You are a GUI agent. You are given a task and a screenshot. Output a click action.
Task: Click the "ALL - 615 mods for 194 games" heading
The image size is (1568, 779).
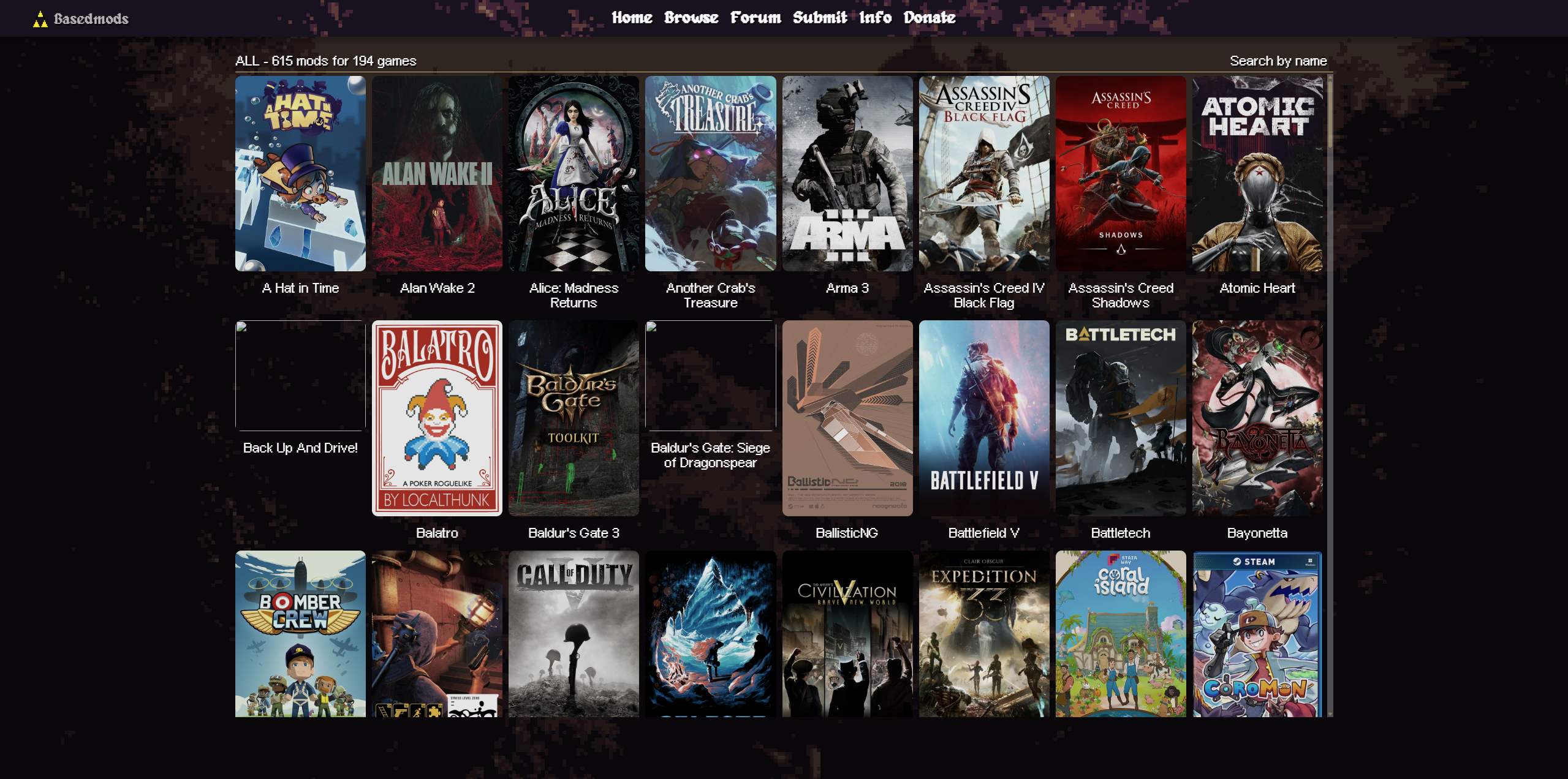pos(326,61)
